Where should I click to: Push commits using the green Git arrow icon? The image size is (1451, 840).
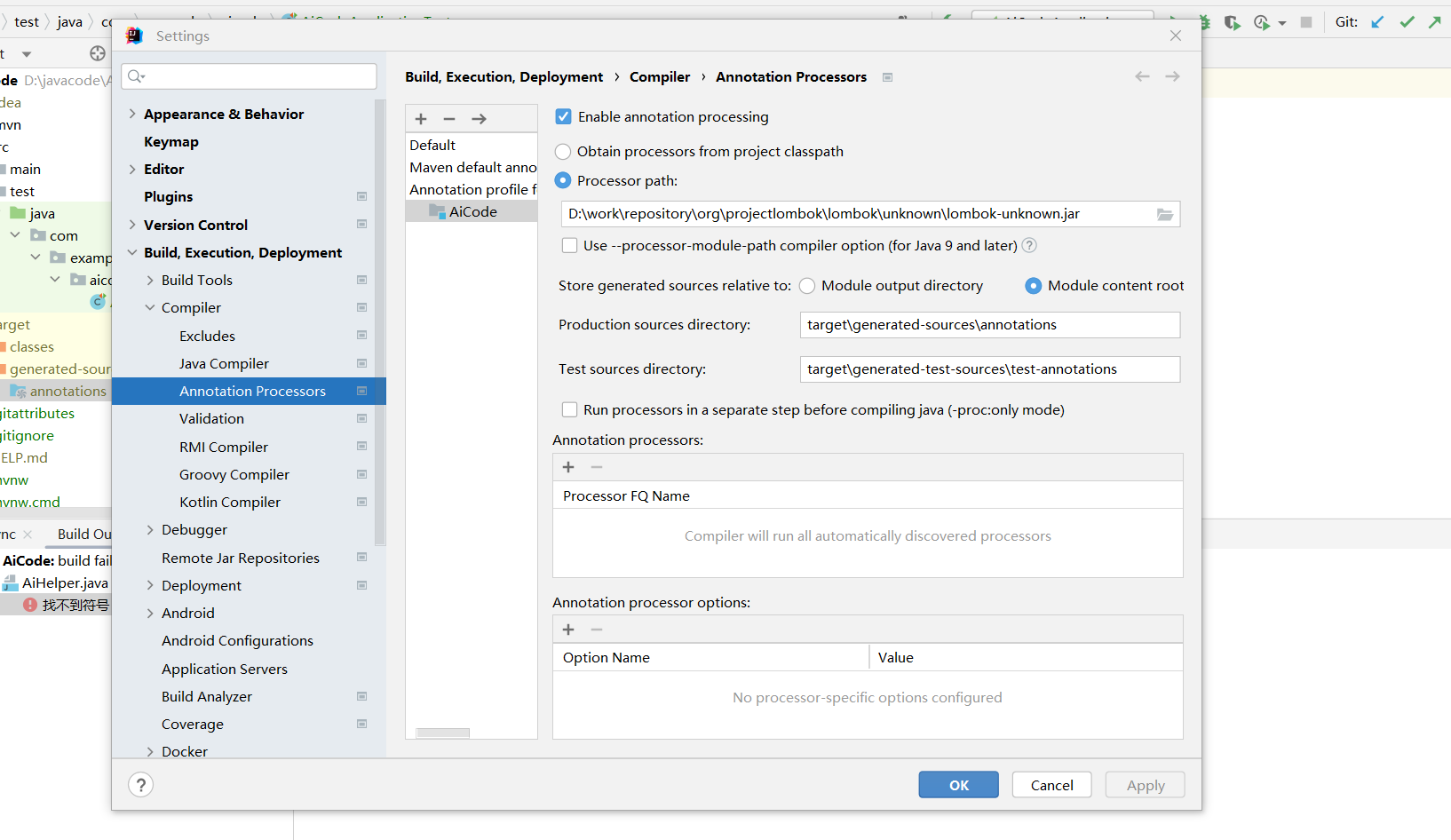coord(1435,22)
